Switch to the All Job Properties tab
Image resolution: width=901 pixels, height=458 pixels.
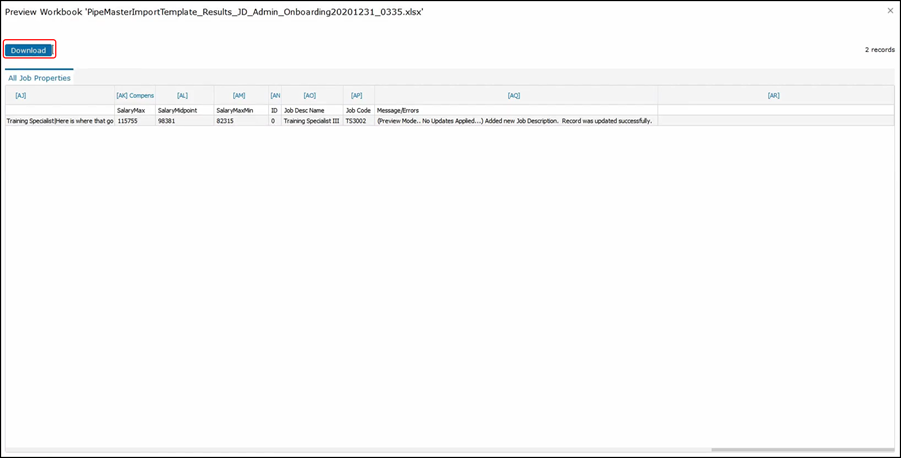pyautogui.click(x=39, y=78)
